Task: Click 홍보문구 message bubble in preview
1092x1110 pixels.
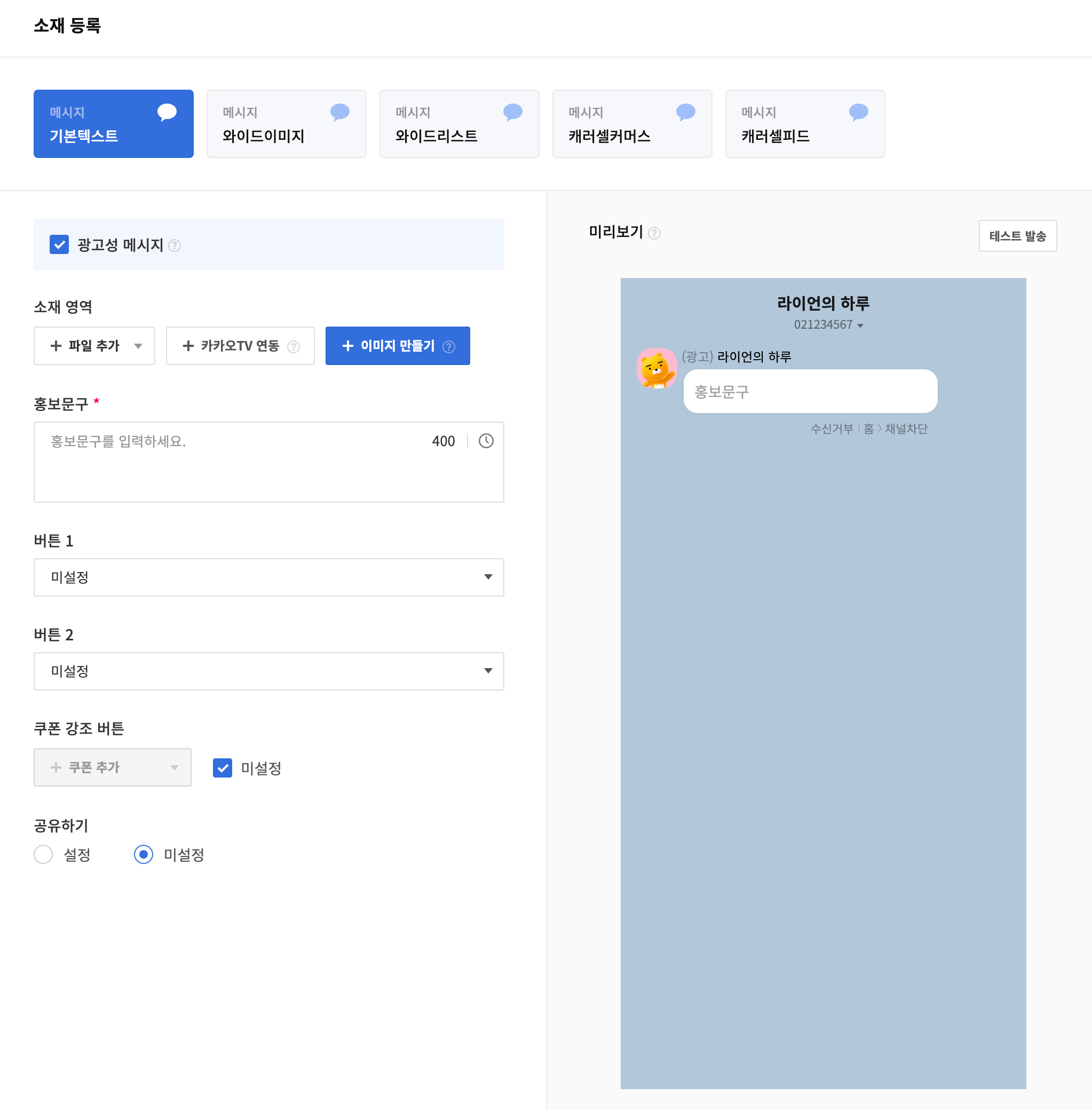Action: point(810,391)
